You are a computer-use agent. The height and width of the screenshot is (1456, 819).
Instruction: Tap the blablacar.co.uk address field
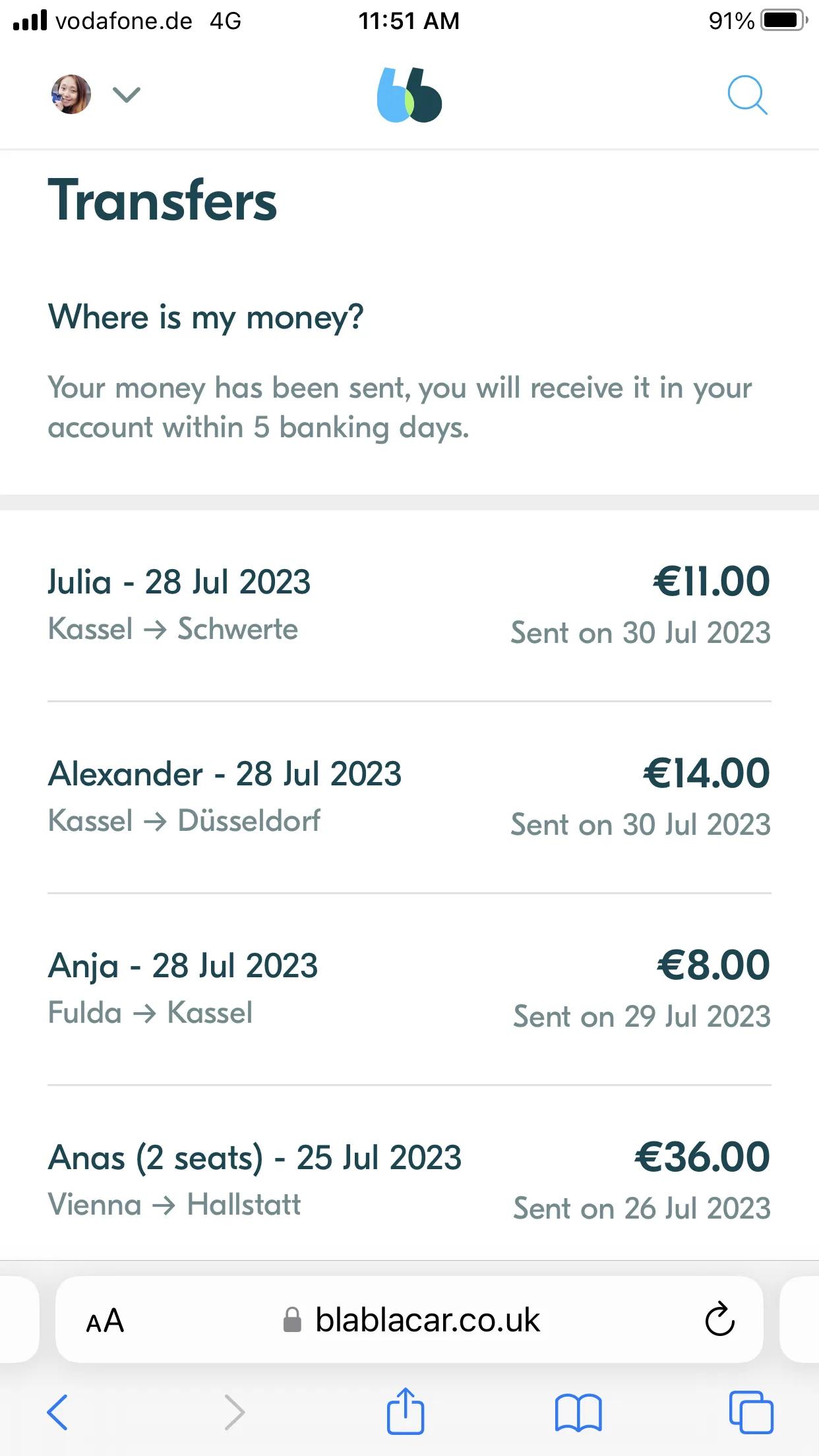[409, 1319]
